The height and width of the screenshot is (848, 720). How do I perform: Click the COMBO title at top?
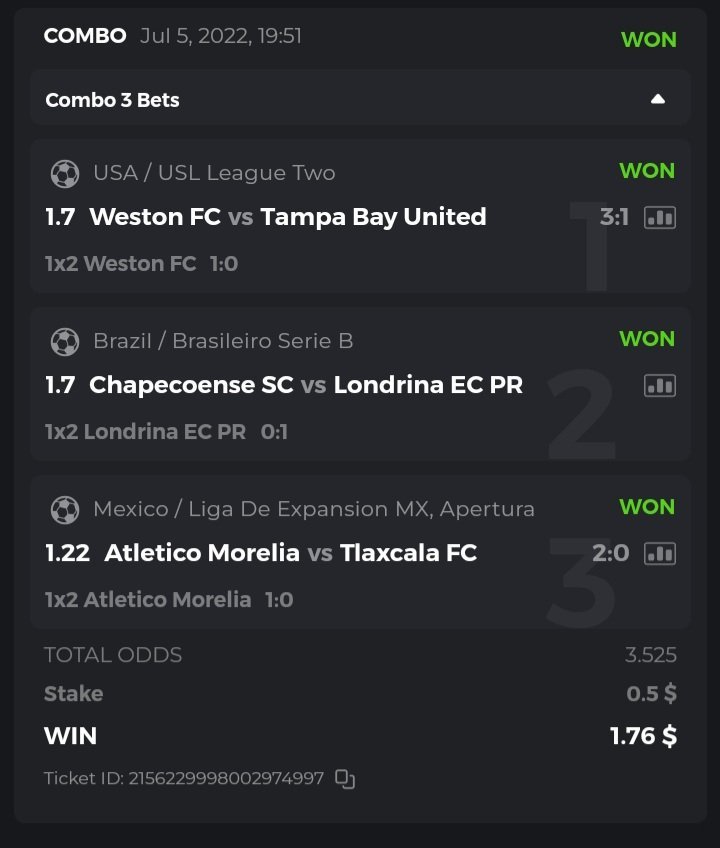pos(85,36)
